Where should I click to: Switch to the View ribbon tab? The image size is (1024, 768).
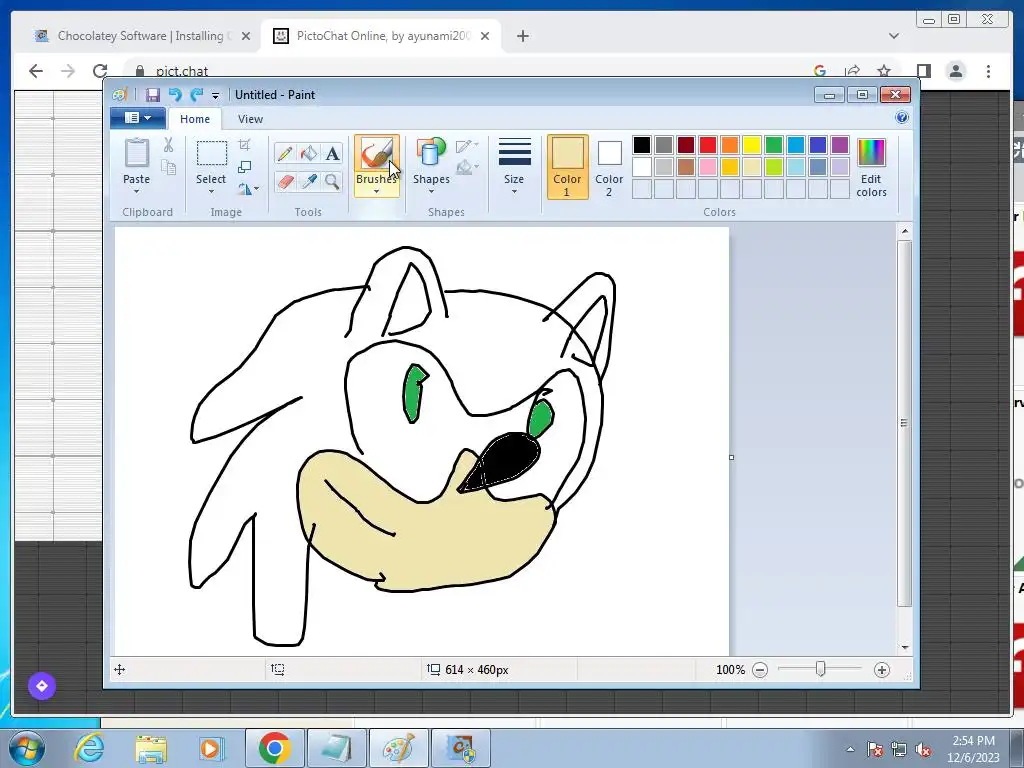pyautogui.click(x=250, y=119)
